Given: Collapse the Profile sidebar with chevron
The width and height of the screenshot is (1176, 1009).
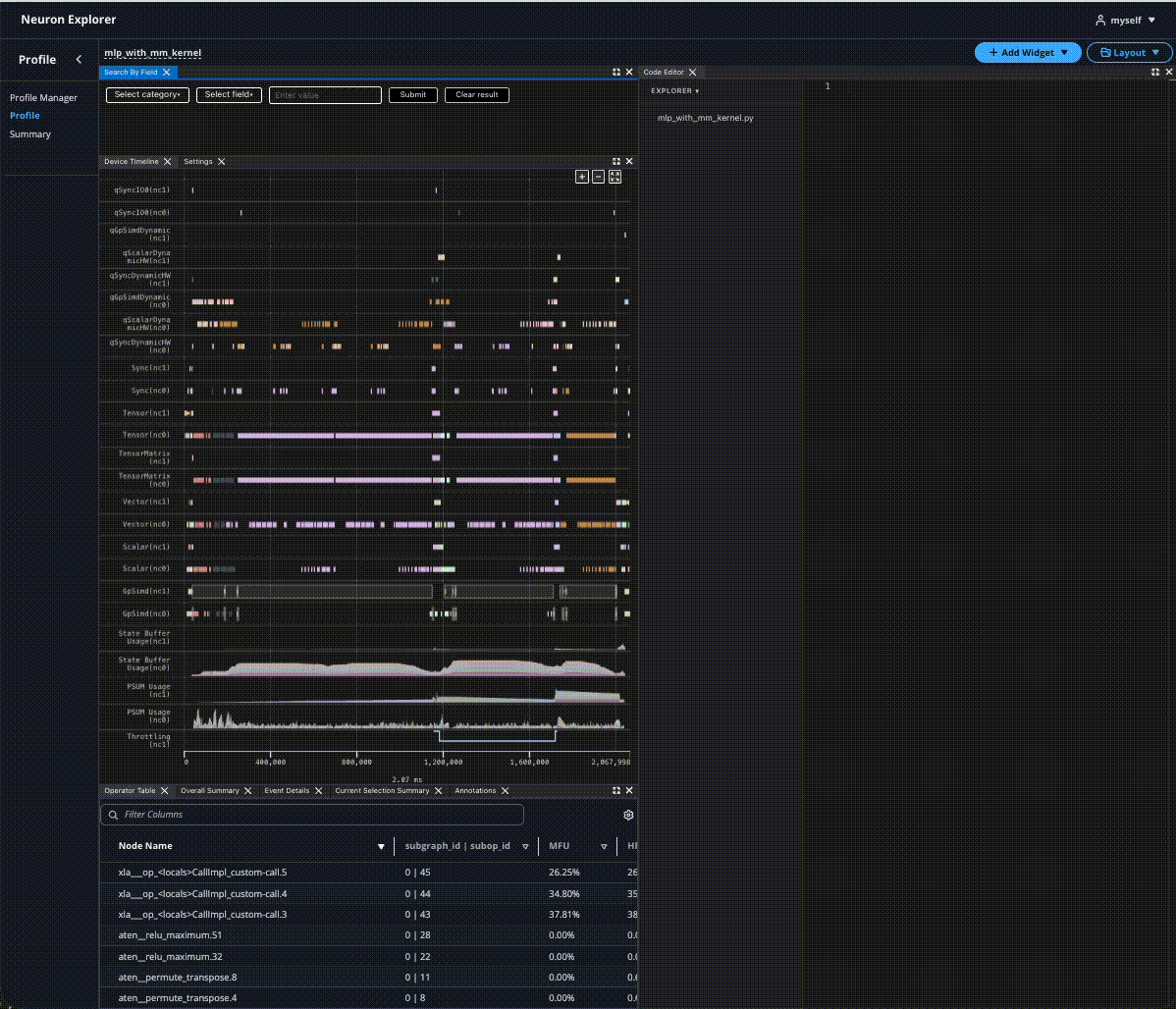Looking at the screenshot, I should point(79,60).
